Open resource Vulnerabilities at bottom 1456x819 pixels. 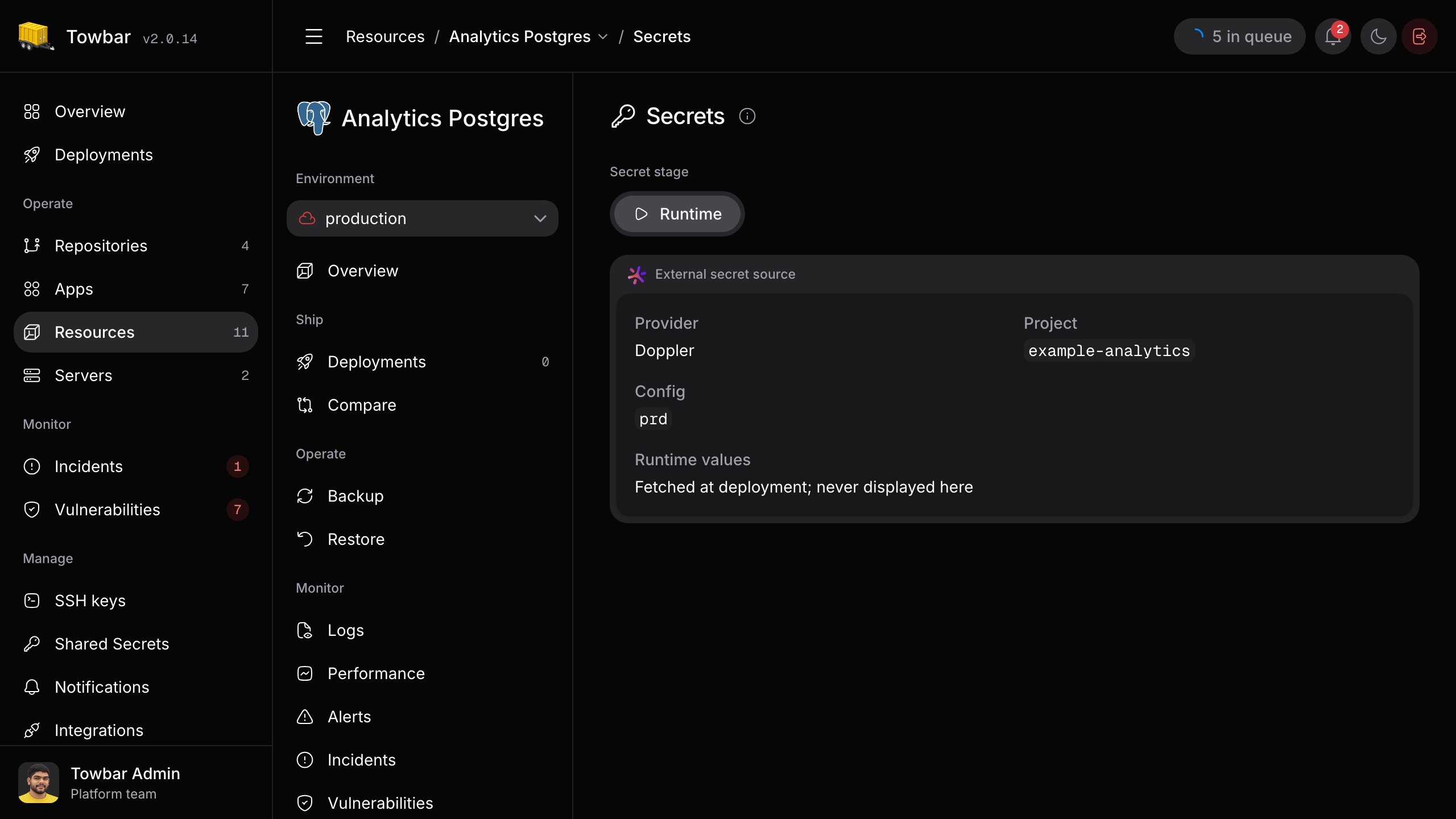(422, 803)
